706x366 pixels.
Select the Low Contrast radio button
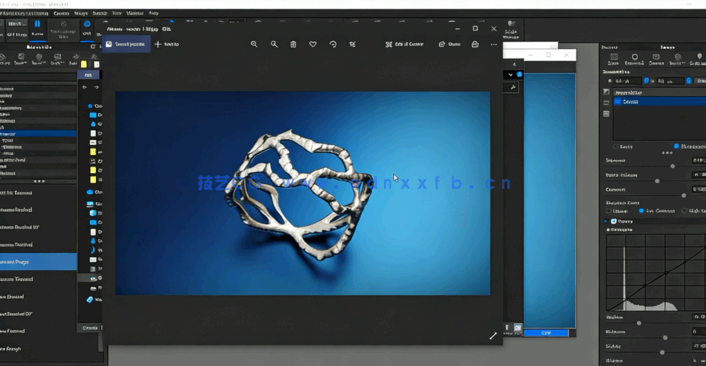pyautogui.click(x=641, y=211)
